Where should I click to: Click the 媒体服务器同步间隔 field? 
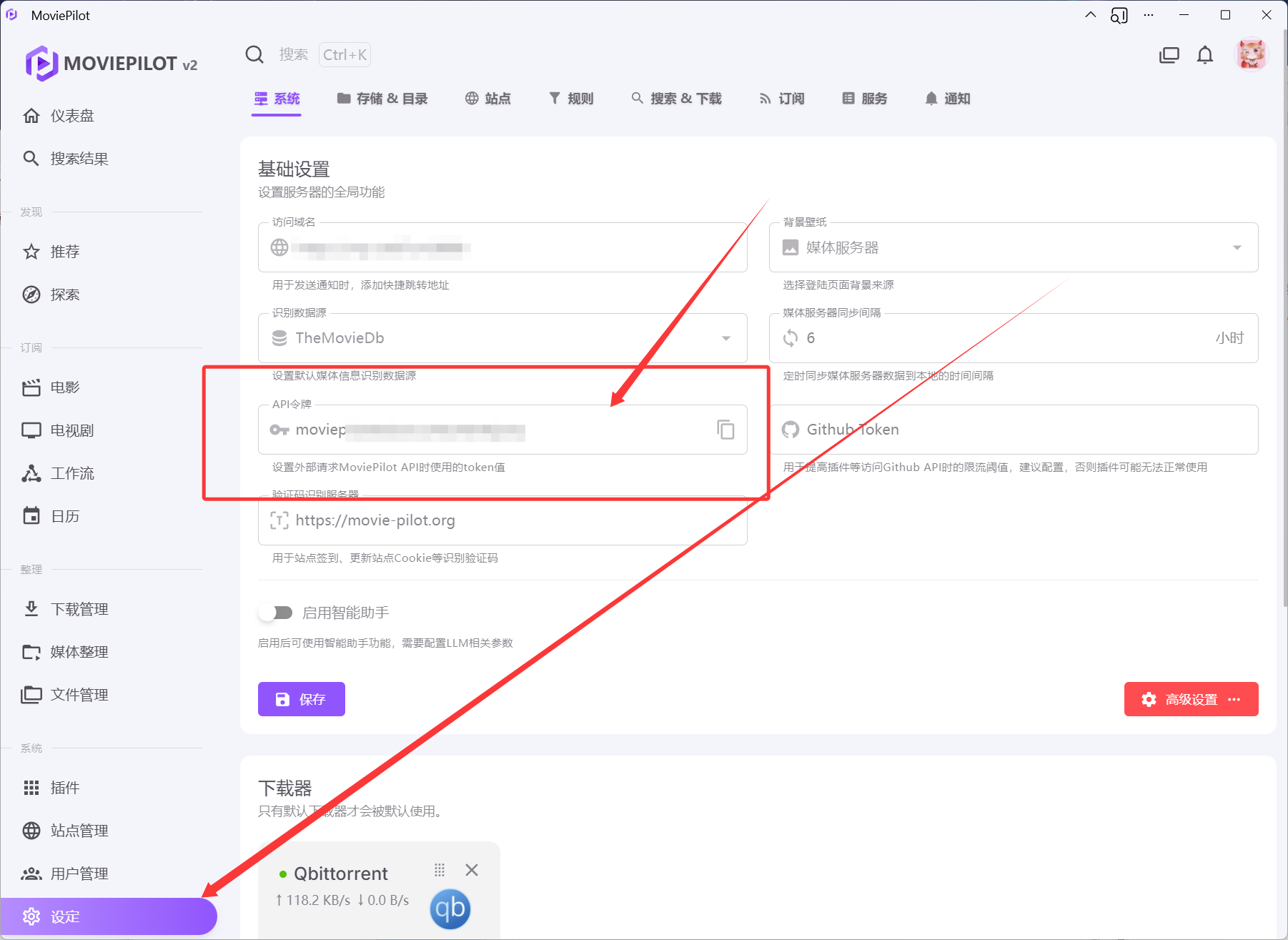pyautogui.click(x=1001, y=338)
